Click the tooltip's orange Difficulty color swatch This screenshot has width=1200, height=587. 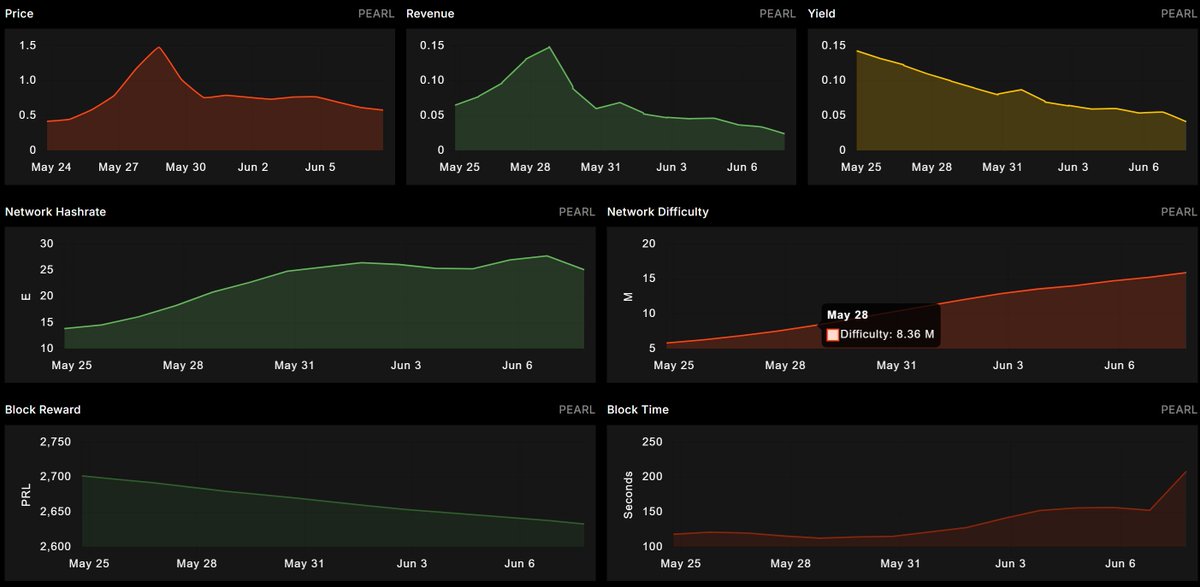pos(833,334)
